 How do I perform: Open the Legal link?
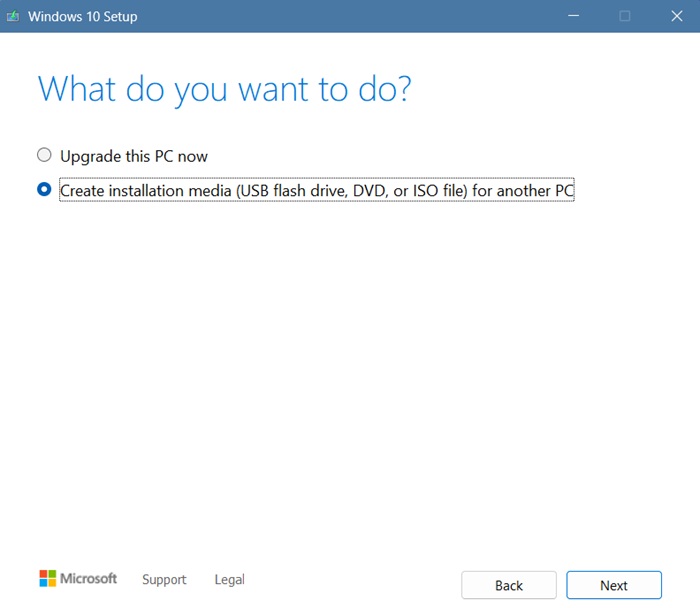point(229,579)
